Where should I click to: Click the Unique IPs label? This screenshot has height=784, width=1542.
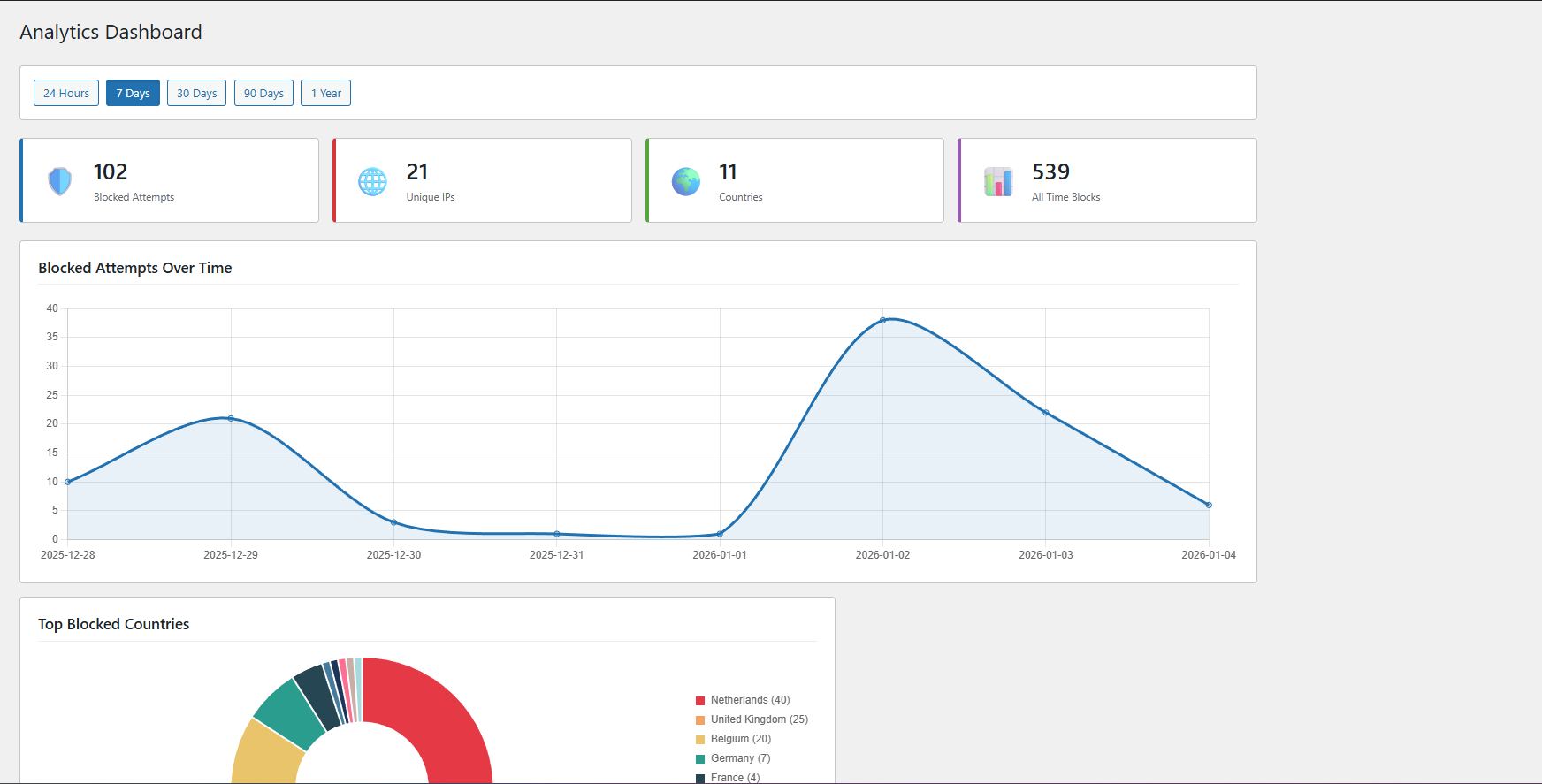[x=431, y=197]
